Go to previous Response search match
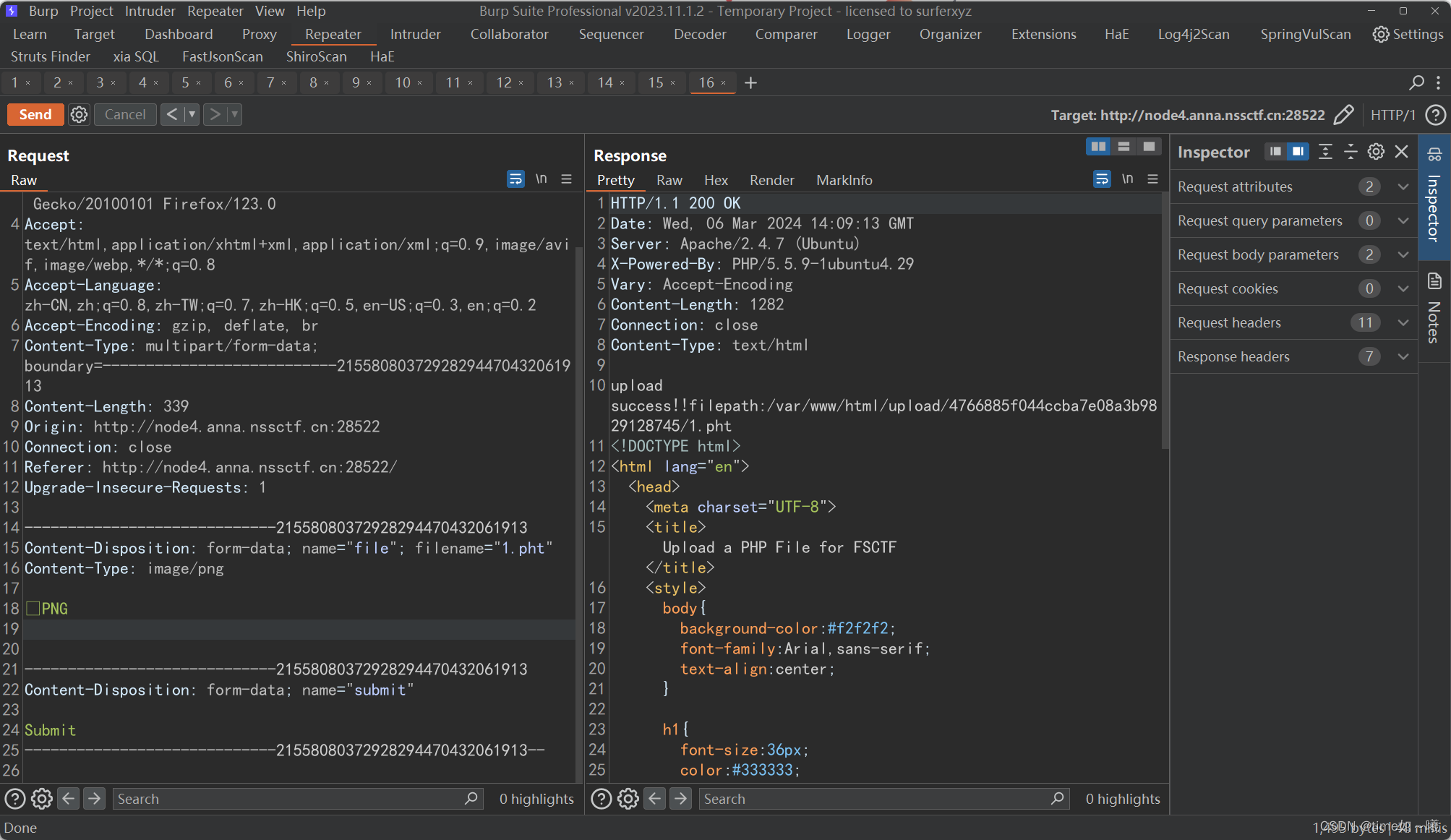 (654, 798)
